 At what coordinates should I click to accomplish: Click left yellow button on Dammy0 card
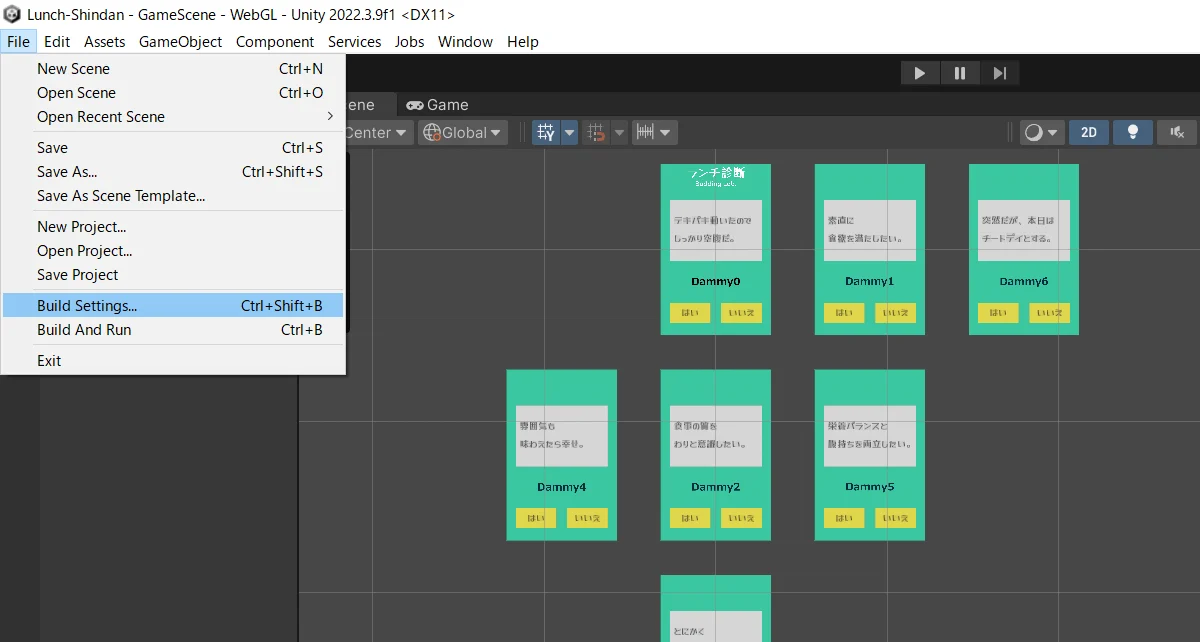tap(690, 313)
